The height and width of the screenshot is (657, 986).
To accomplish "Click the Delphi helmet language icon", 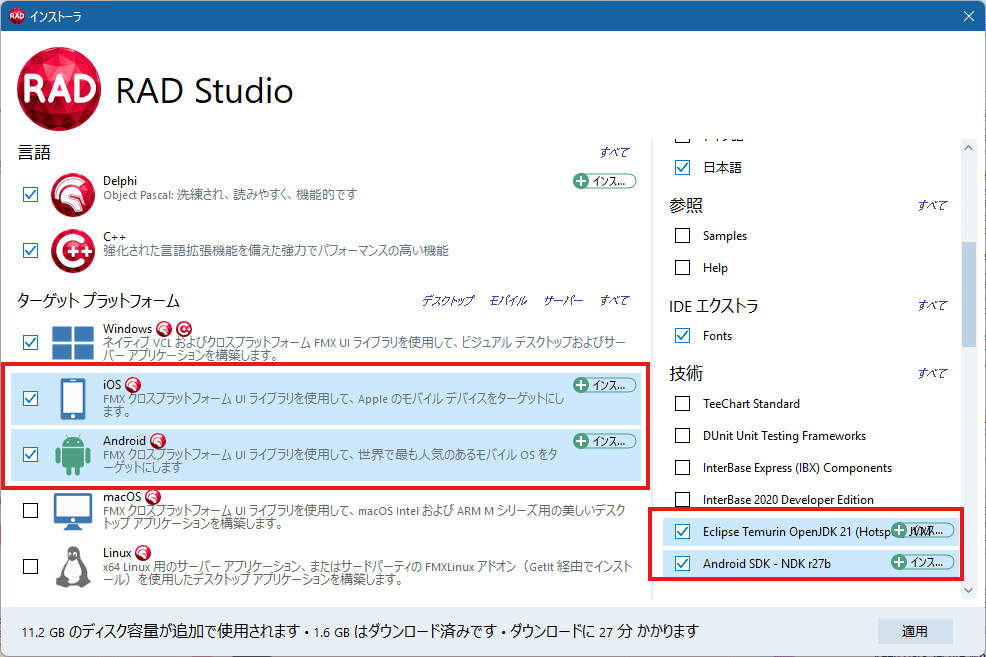I will pos(73,195).
